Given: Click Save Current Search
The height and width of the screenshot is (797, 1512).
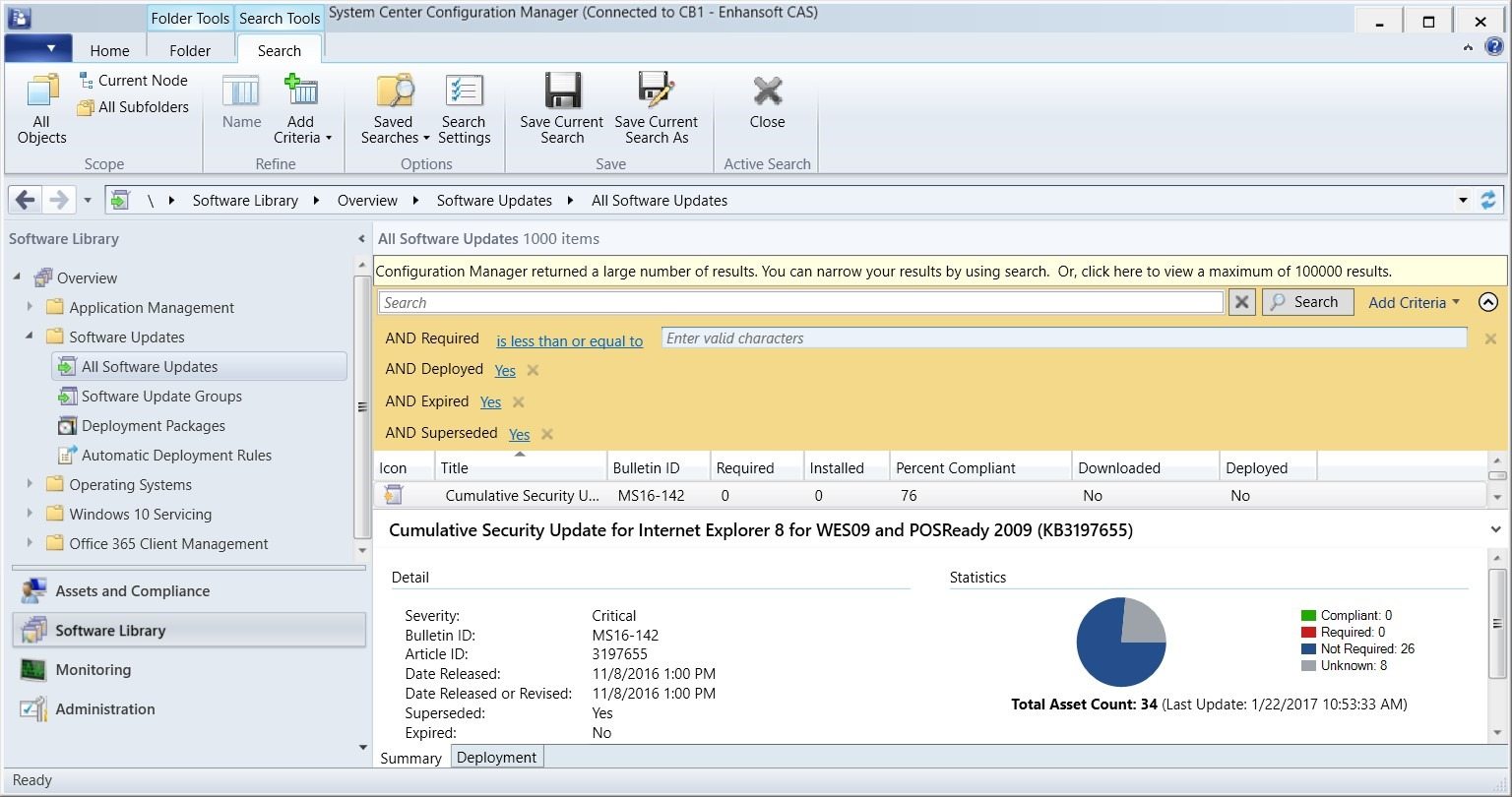Looking at the screenshot, I should (x=562, y=109).
